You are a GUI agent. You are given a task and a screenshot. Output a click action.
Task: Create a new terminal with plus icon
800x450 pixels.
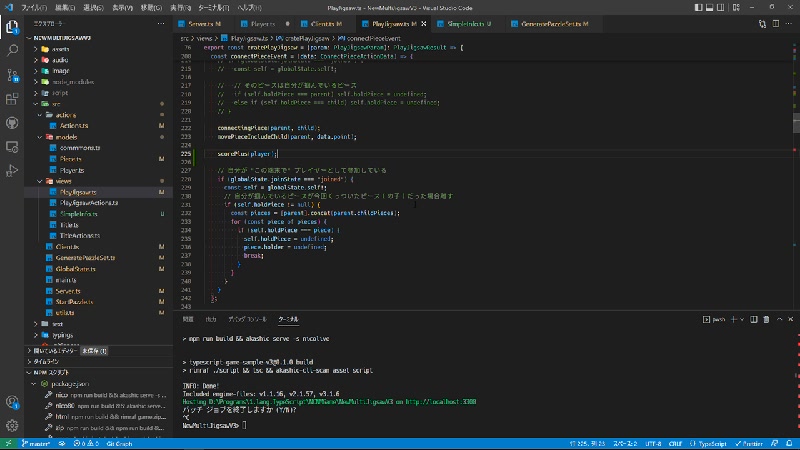733,319
